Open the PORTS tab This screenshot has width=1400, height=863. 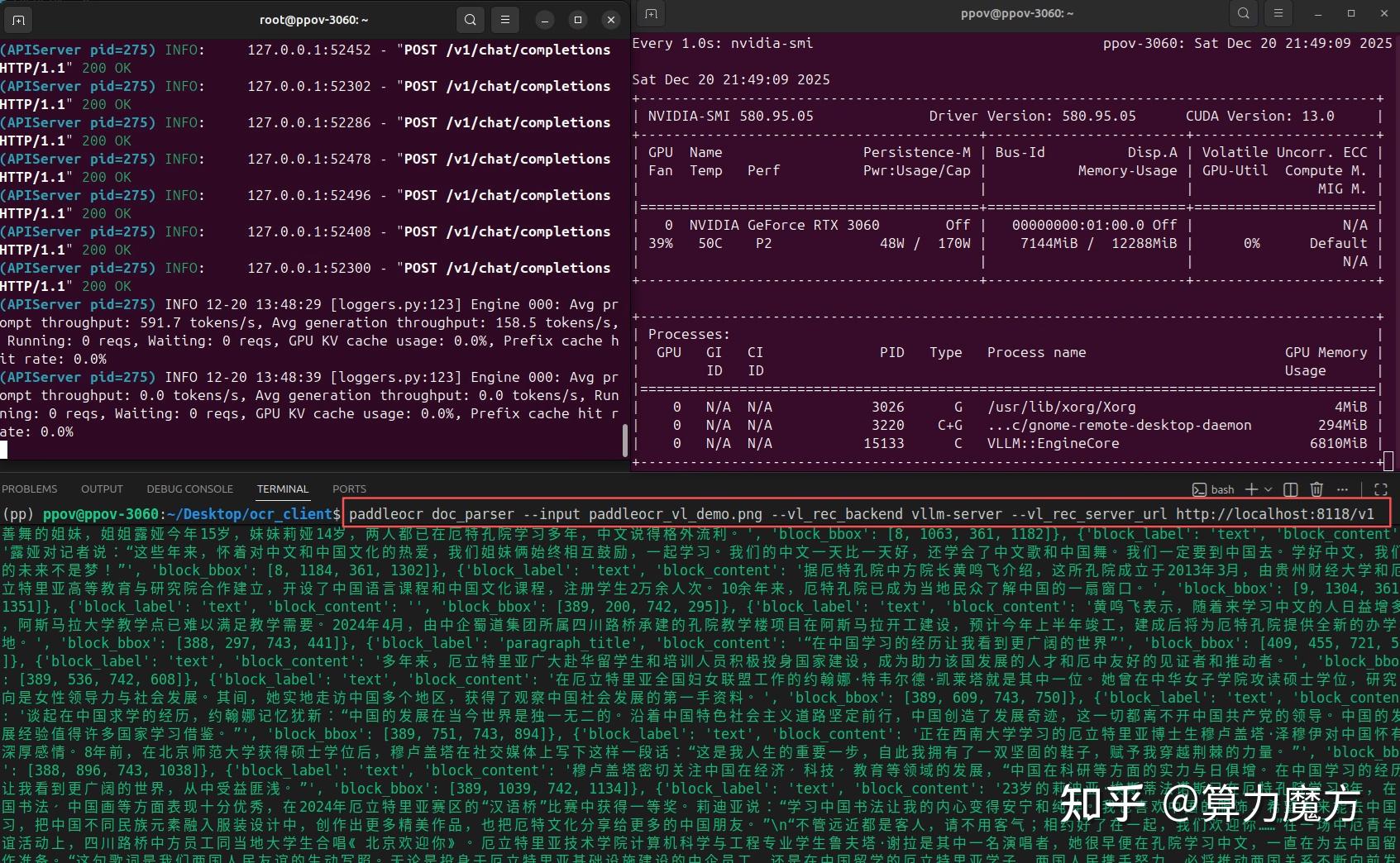[349, 489]
